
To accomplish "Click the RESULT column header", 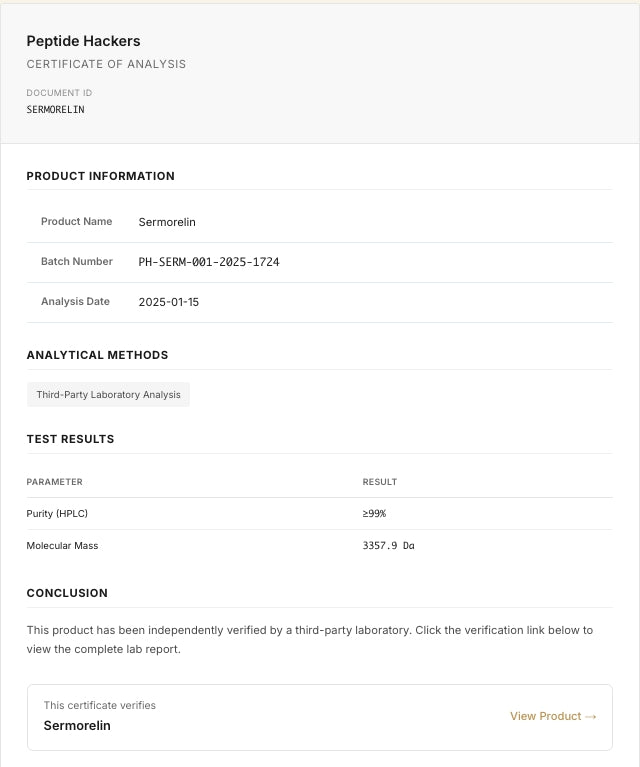I will coord(380,482).
